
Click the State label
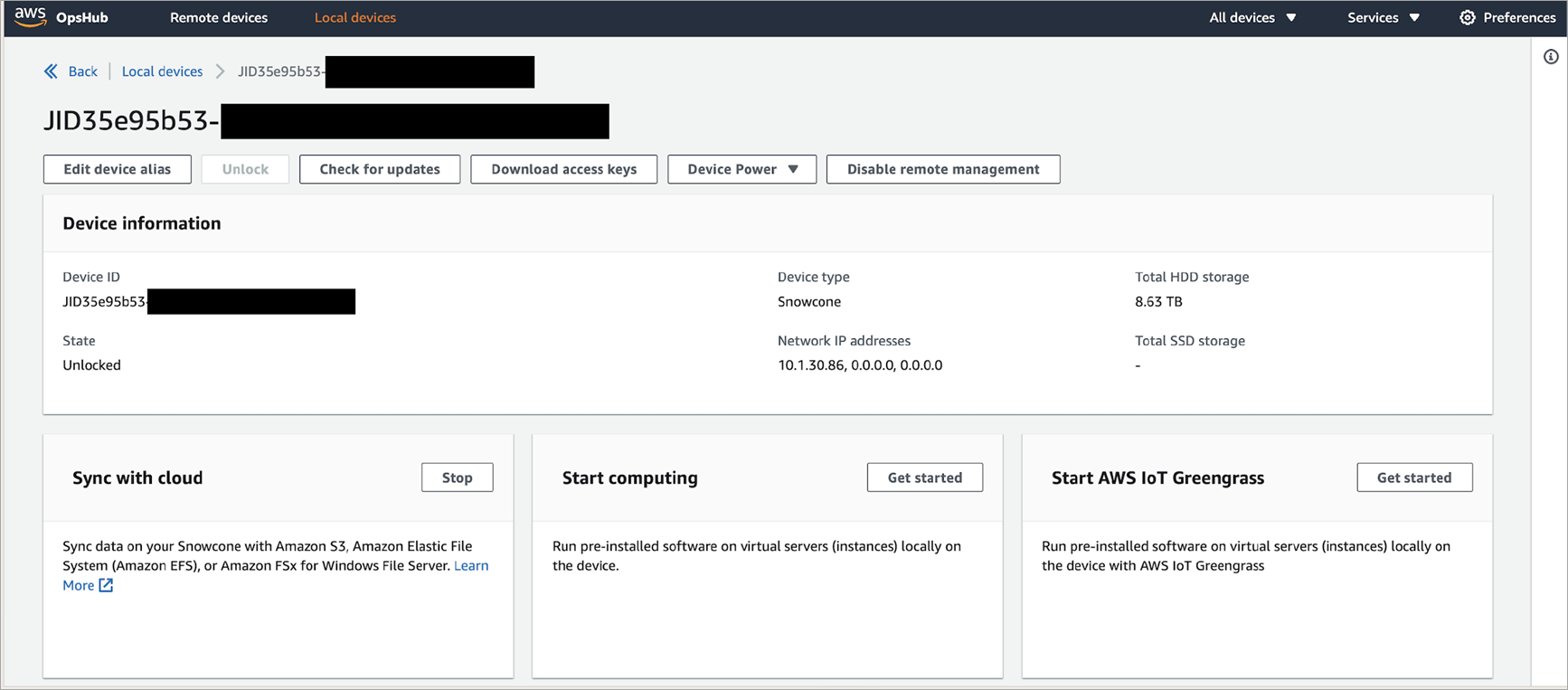click(x=79, y=341)
